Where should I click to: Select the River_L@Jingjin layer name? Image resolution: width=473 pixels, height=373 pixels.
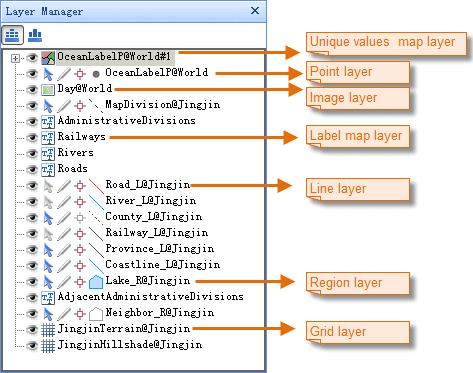pyautogui.click(x=151, y=201)
